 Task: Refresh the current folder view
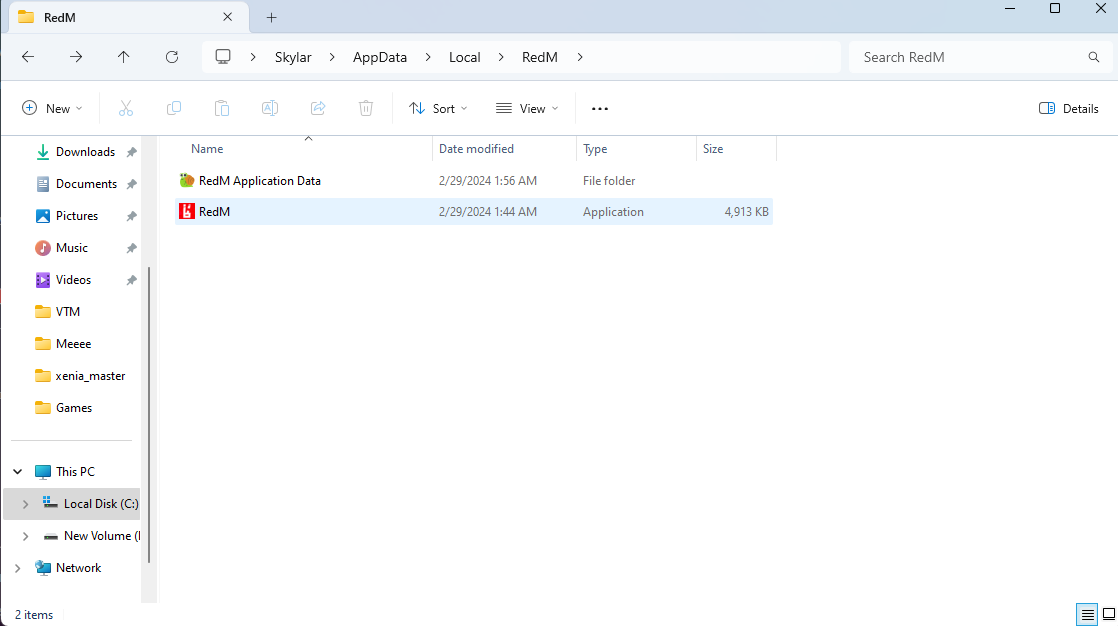coord(172,57)
